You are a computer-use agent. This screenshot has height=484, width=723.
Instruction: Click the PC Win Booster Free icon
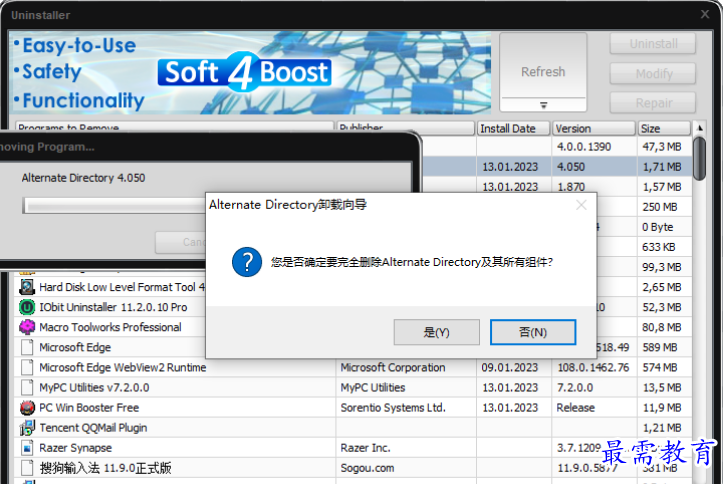tap(27, 407)
